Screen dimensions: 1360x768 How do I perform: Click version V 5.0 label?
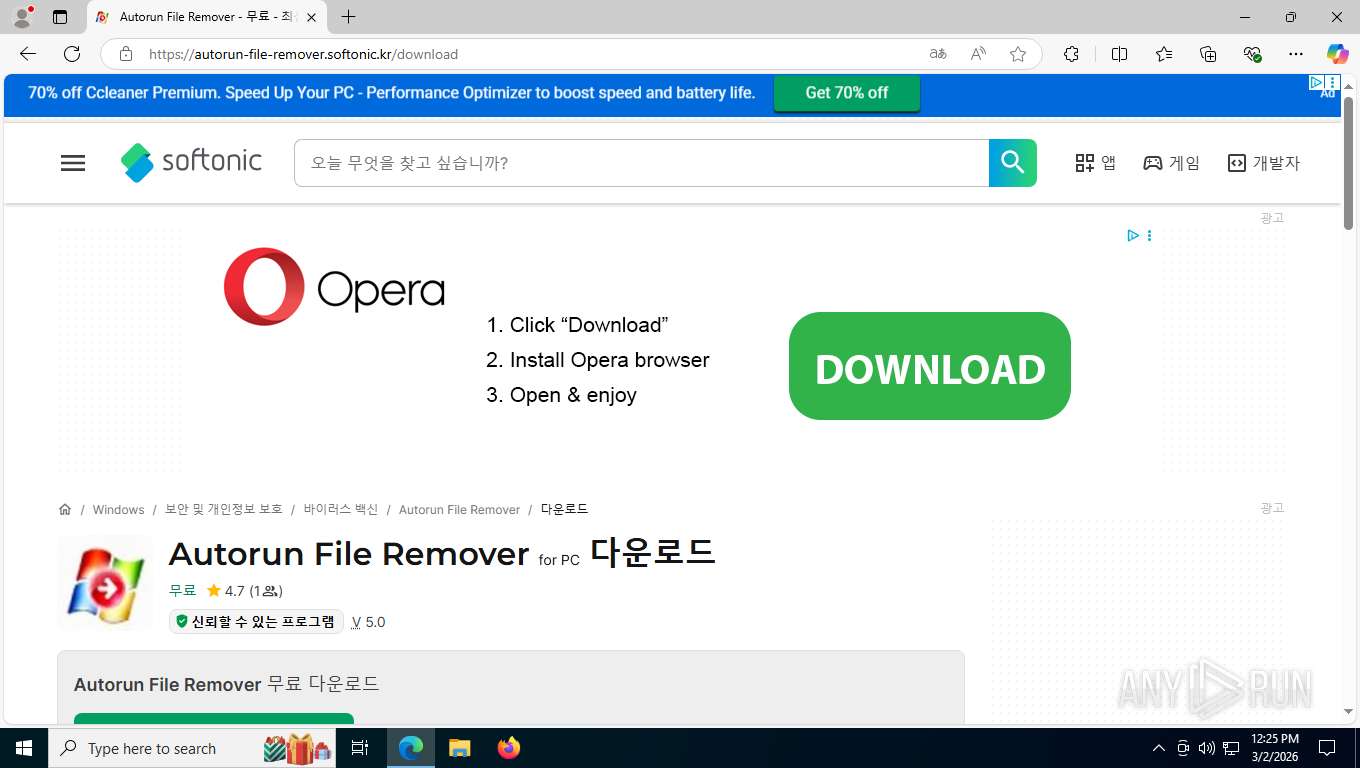pos(368,622)
